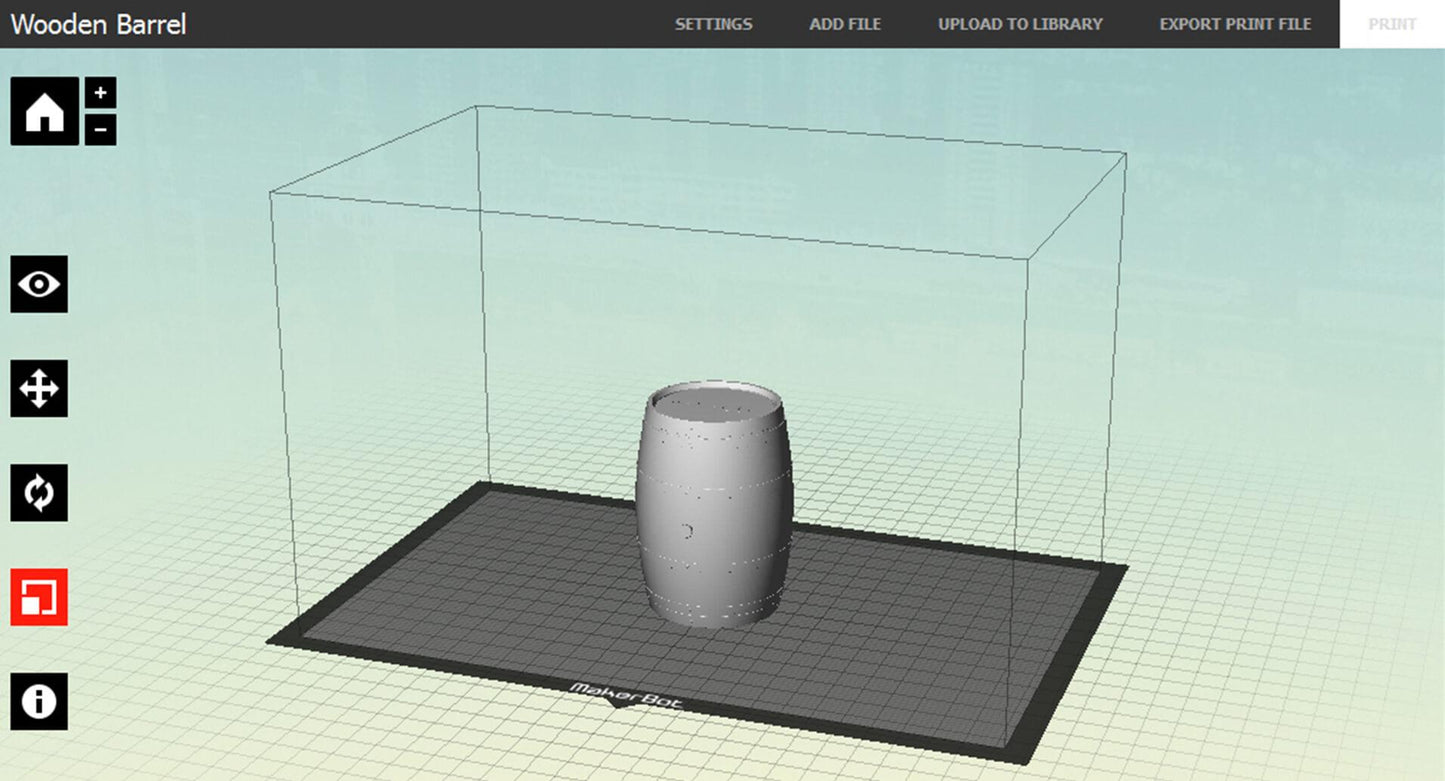The height and width of the screenshot is (781, 1445).
Task: Enable move mode for the barrel
Action: (38, 389)
